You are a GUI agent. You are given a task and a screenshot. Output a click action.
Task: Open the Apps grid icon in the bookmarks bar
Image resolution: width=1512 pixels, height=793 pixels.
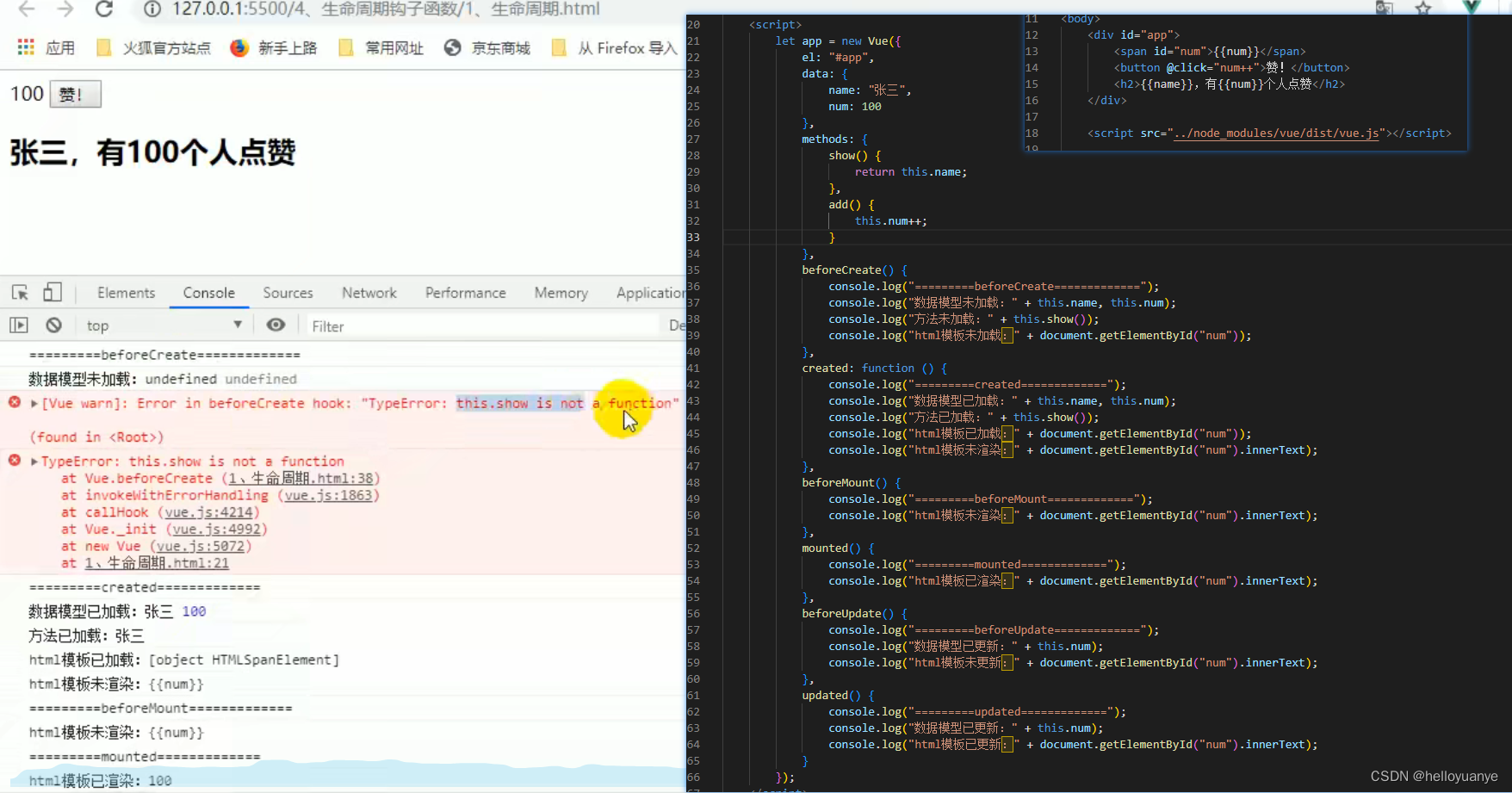pyautogui.click(x=26, y=47)
